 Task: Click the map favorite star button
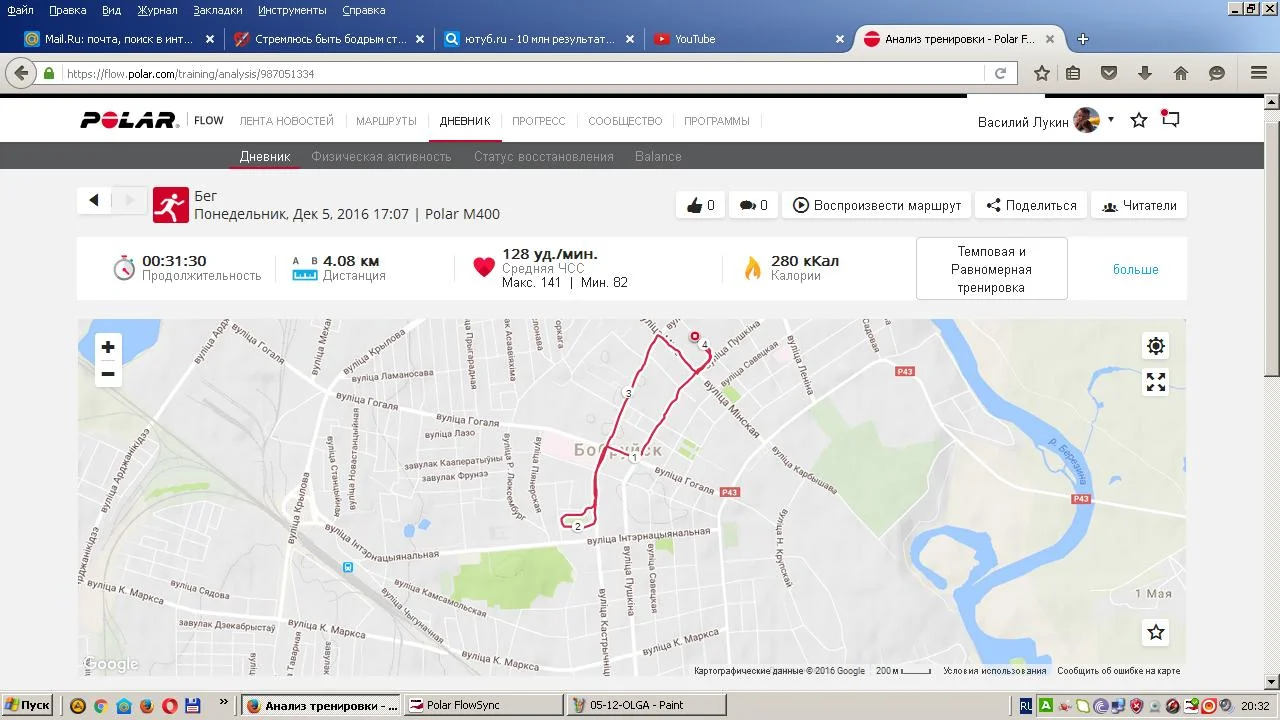[1156, 632]
